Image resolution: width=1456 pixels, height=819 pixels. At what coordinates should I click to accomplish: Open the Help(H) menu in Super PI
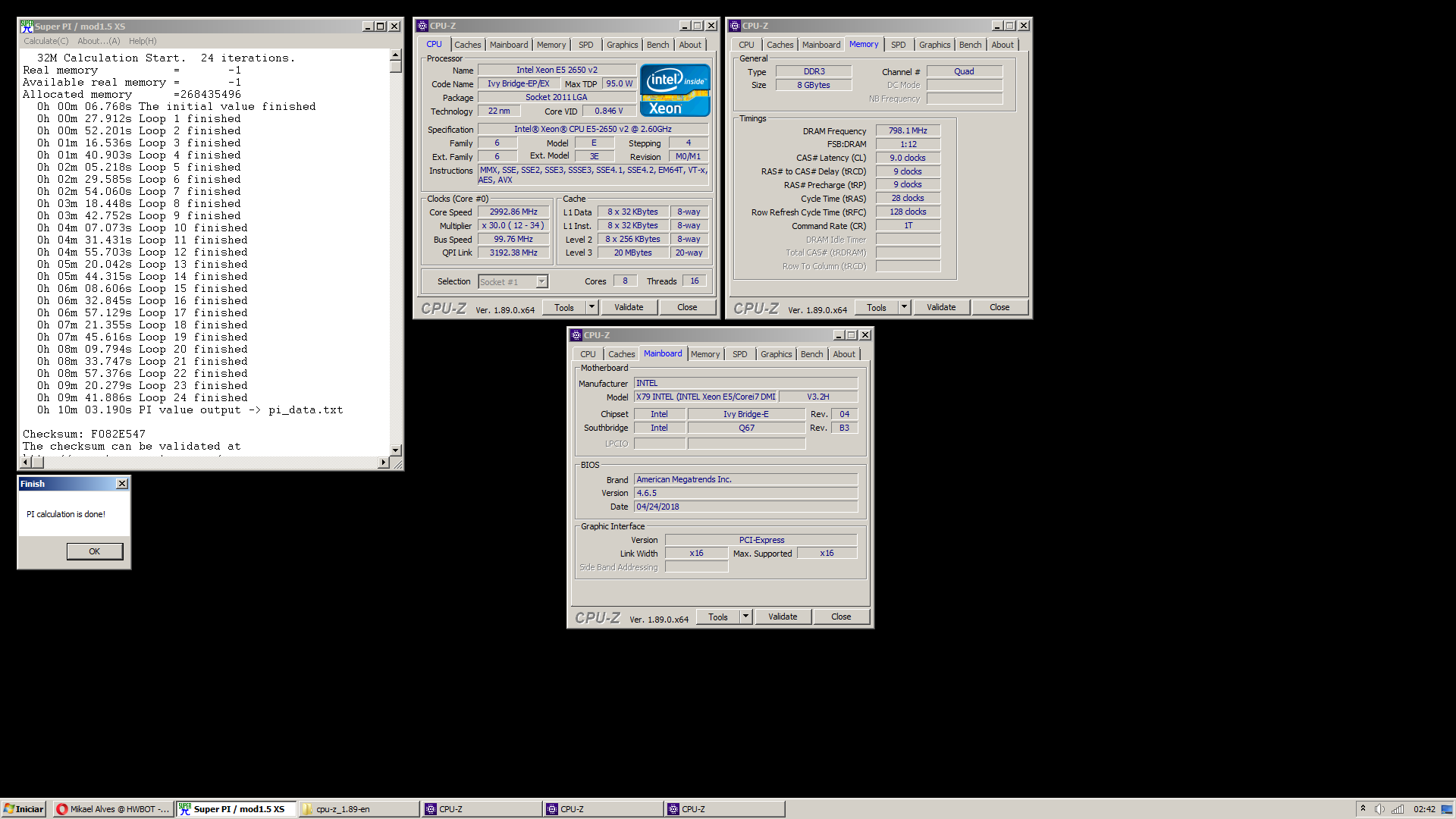(143, 41)
